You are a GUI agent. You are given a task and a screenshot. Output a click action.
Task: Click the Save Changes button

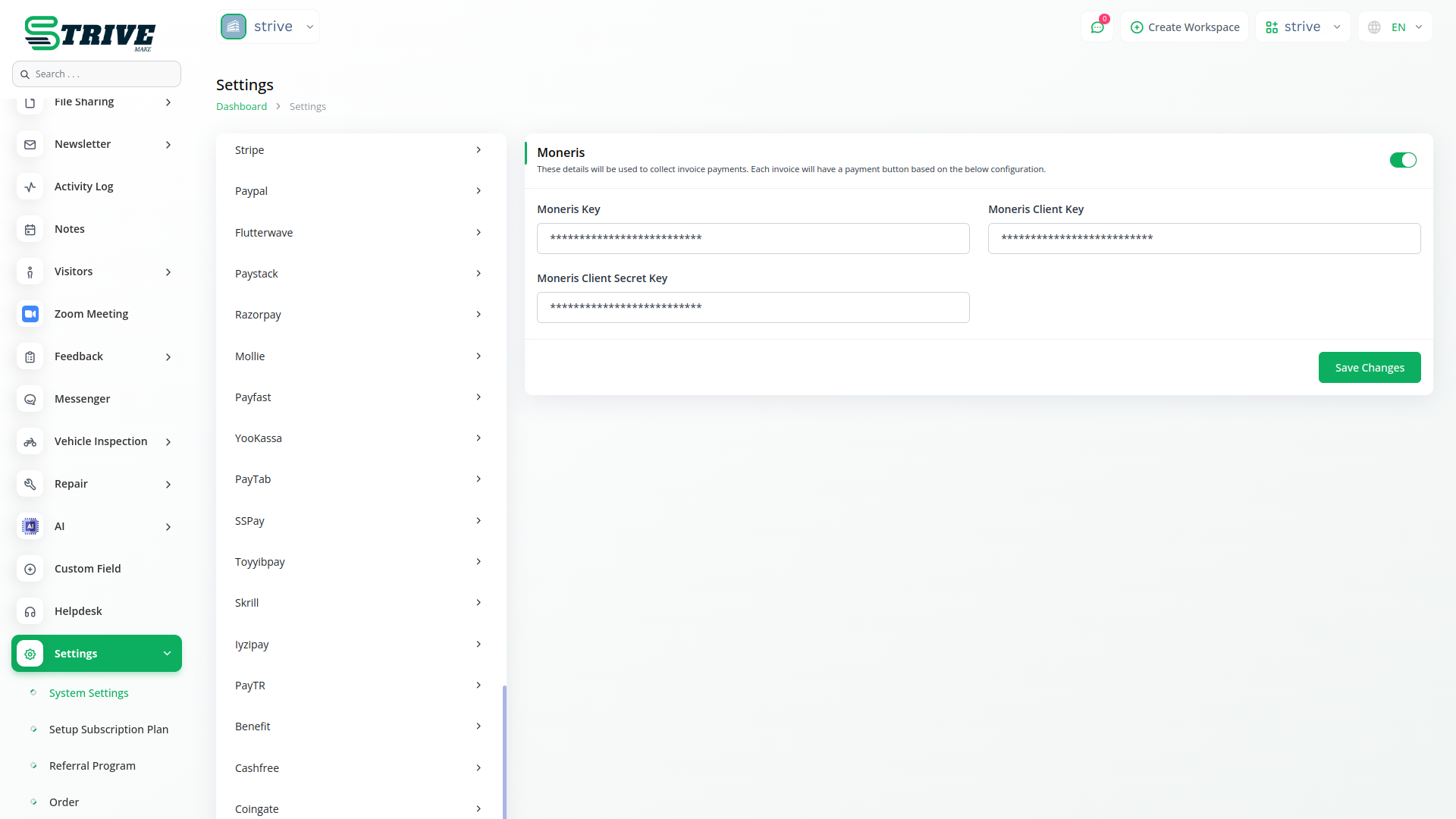tap(1369, 368)
